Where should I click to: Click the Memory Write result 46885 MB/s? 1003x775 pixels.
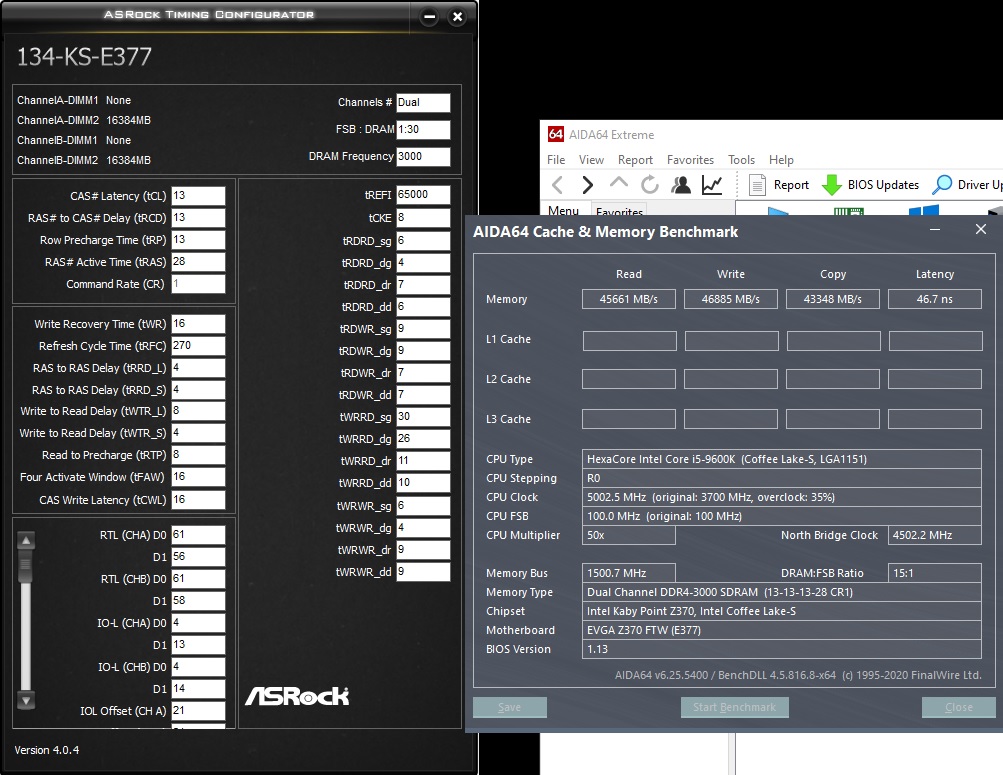(x=731, y=299)
